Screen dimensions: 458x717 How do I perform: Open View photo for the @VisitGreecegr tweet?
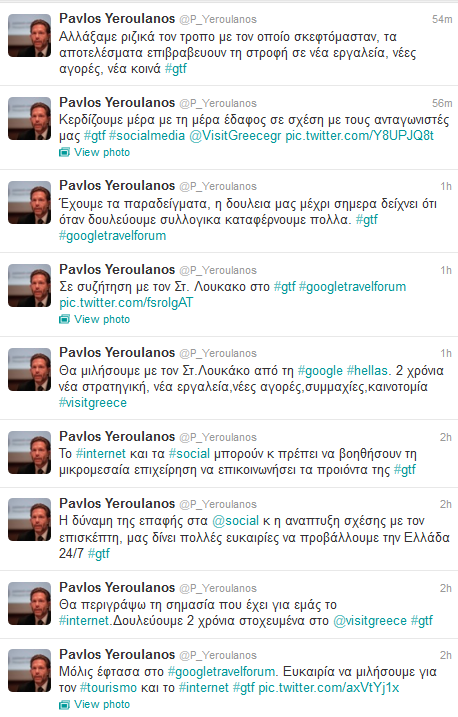[102, 152]
